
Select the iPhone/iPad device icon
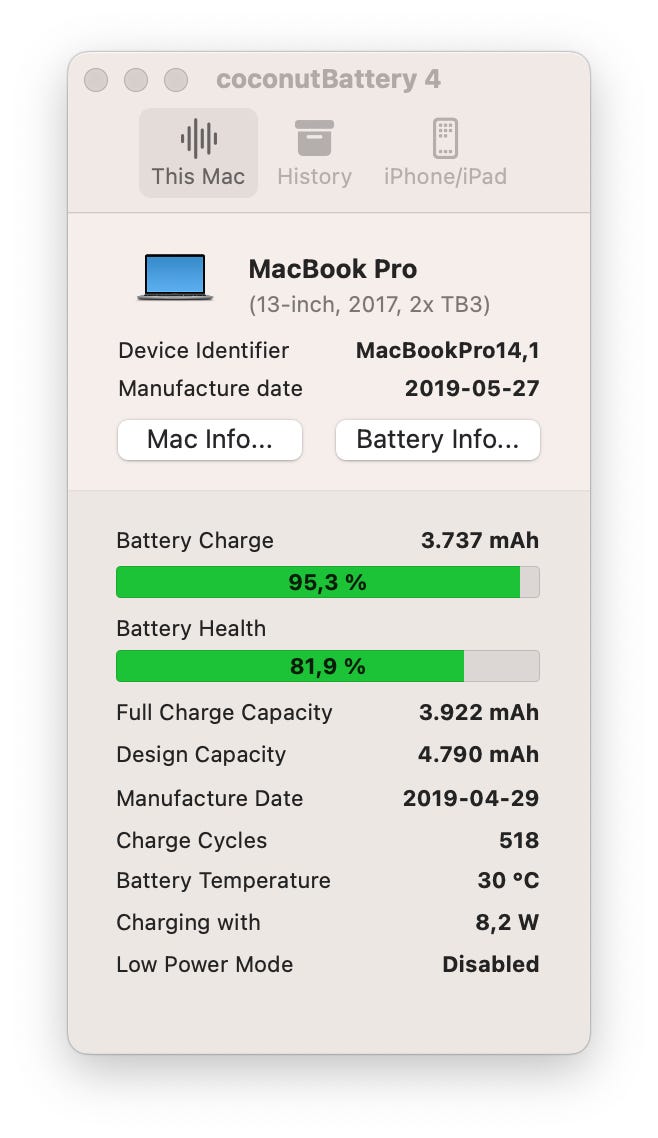tap(445, 137)
